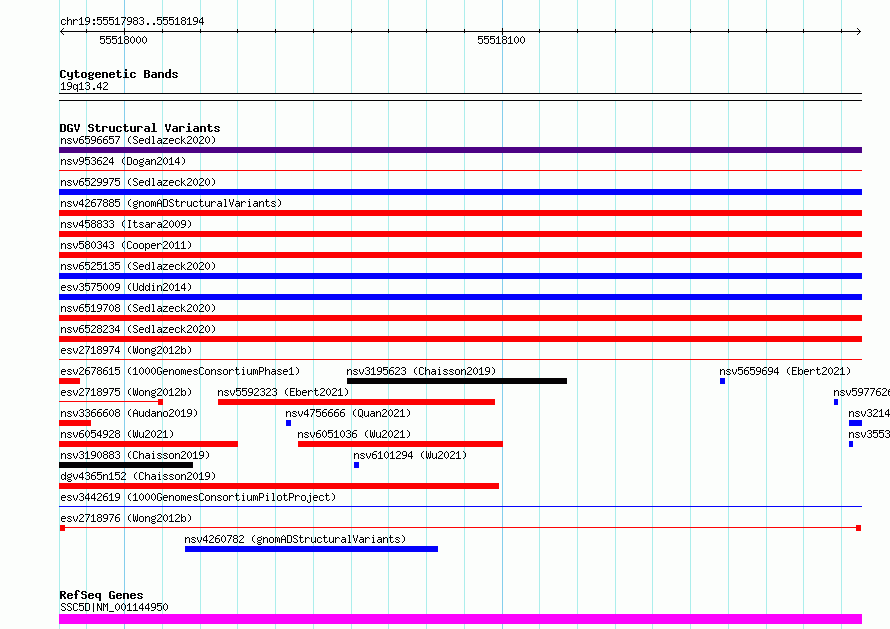Click the nsv6529975 (Sedlazeck2020) label
The image size is (890, 629).
pos(138,182)
